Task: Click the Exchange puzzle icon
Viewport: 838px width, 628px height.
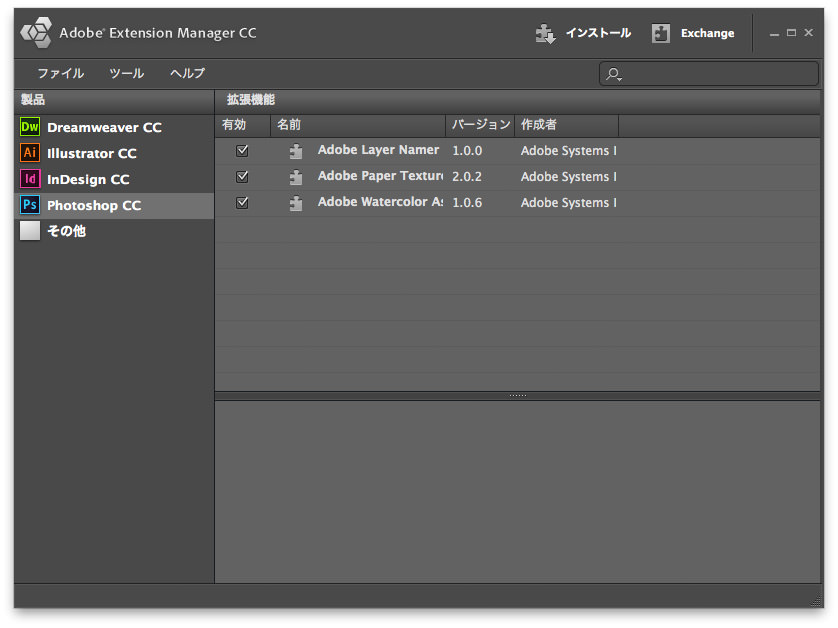Action: coord(661,33)
